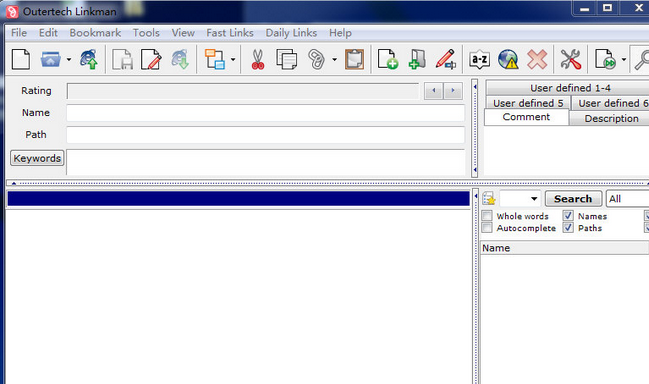Switch to the User defined 5 tab
This screenshot has width=649, height=384.
(x=528, y=103)
